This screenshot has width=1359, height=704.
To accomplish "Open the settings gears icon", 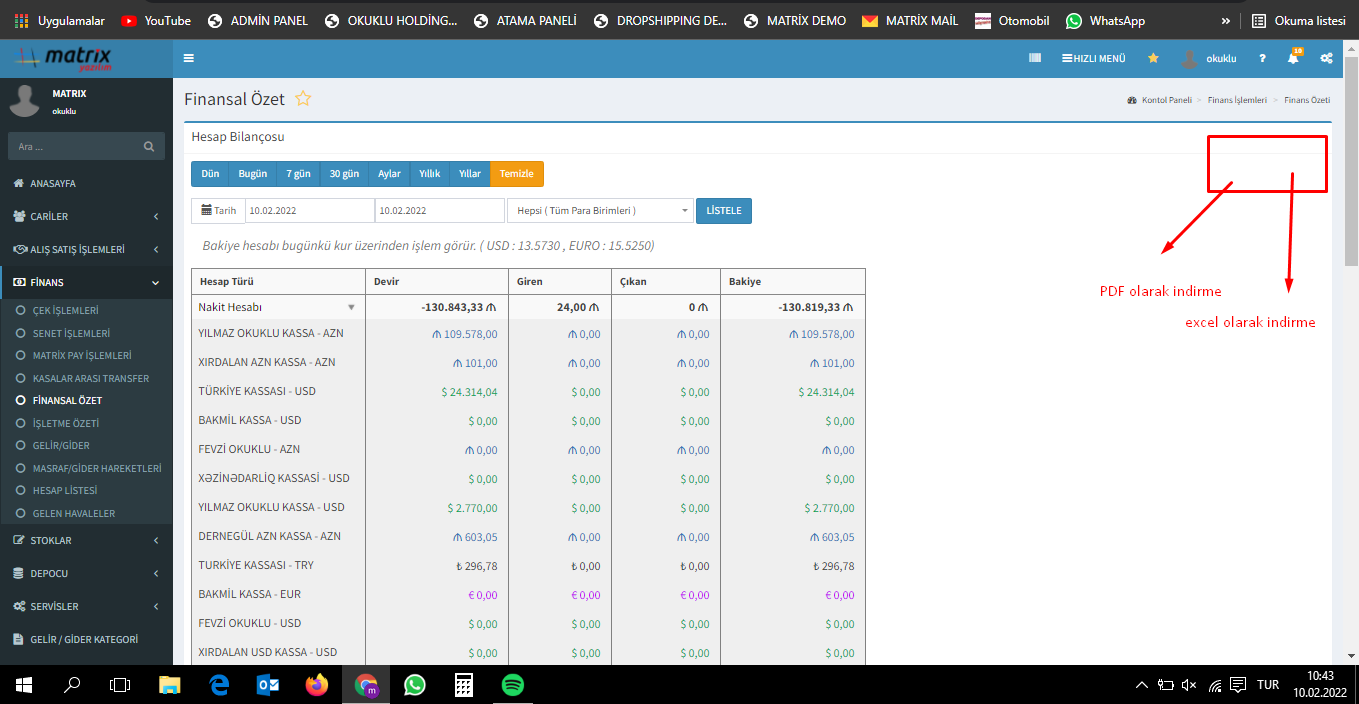I will coord(1326,58).
